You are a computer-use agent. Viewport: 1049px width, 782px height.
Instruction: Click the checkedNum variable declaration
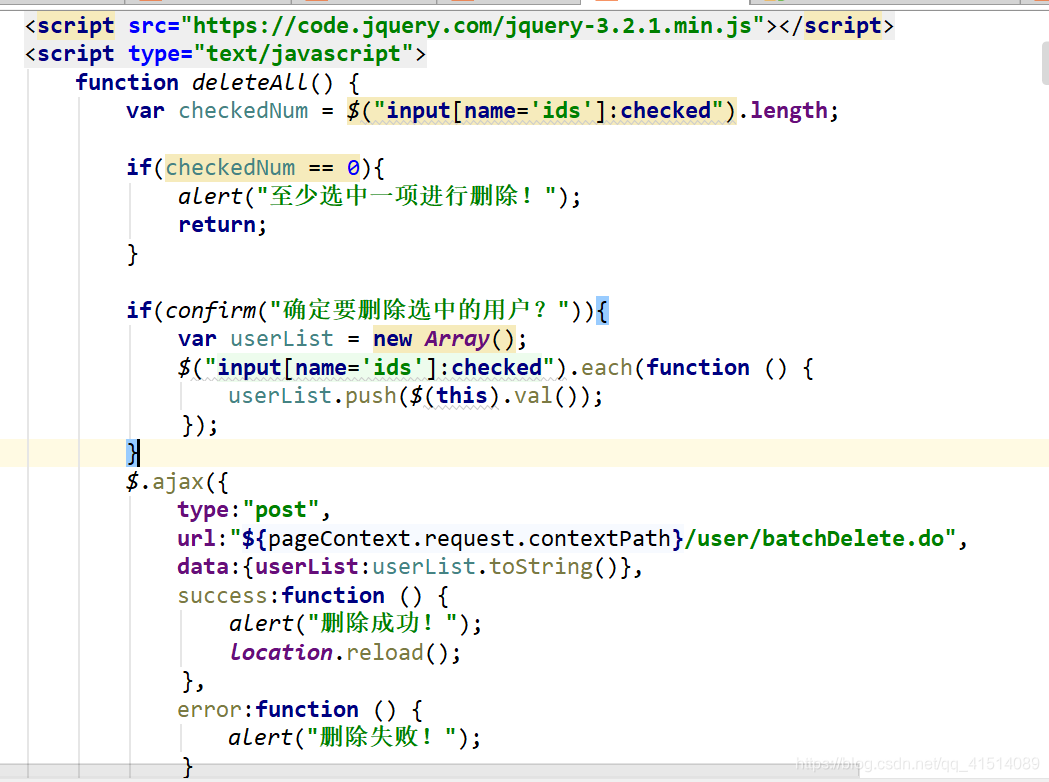click(244, 110)
